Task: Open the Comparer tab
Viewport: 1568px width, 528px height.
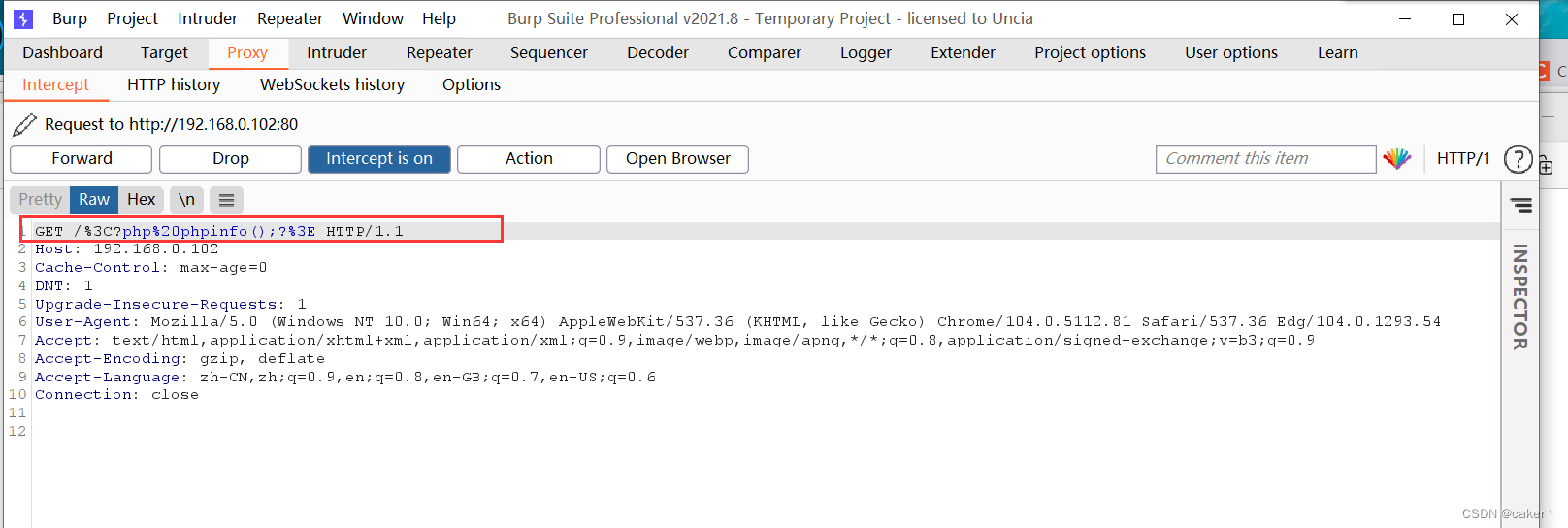Action: [765, 53]
